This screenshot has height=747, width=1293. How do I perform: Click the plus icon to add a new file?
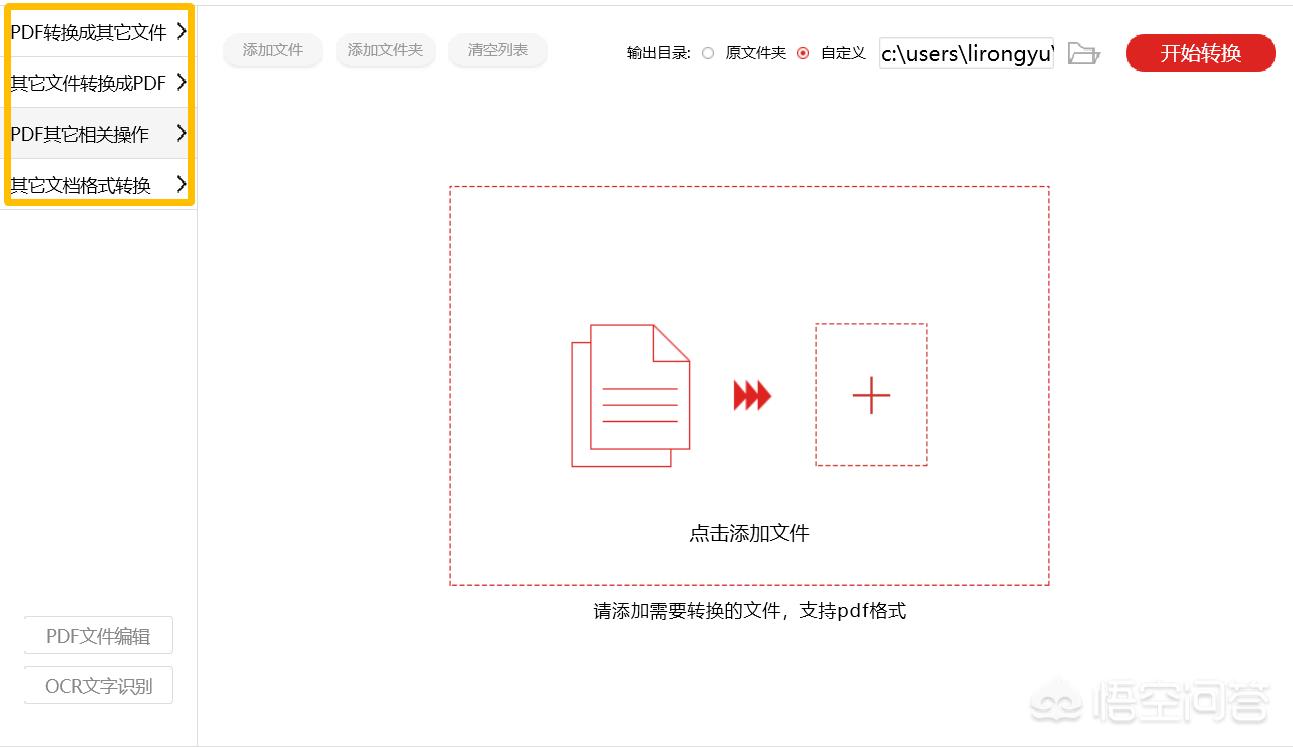(871, 395)
